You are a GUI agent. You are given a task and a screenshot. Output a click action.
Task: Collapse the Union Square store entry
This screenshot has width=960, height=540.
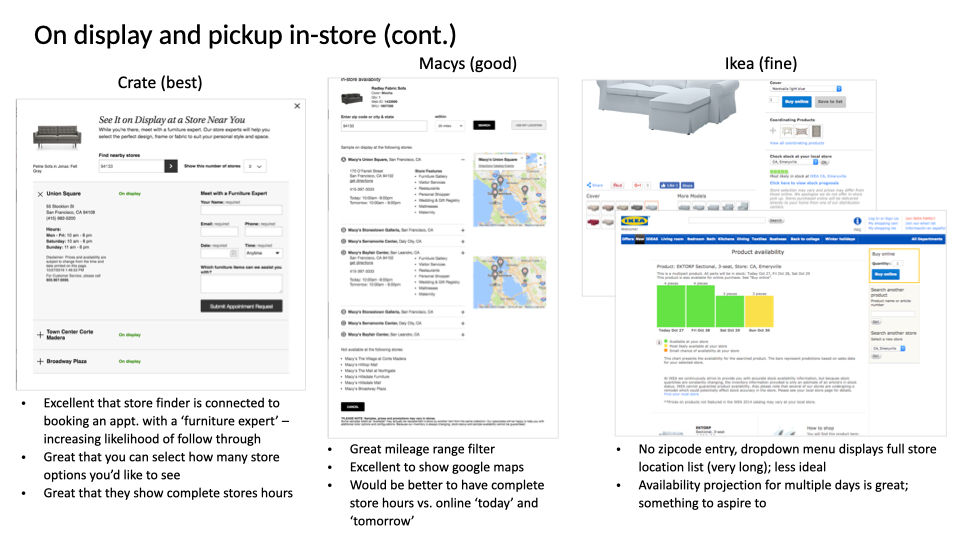click(x=40, y=194)
